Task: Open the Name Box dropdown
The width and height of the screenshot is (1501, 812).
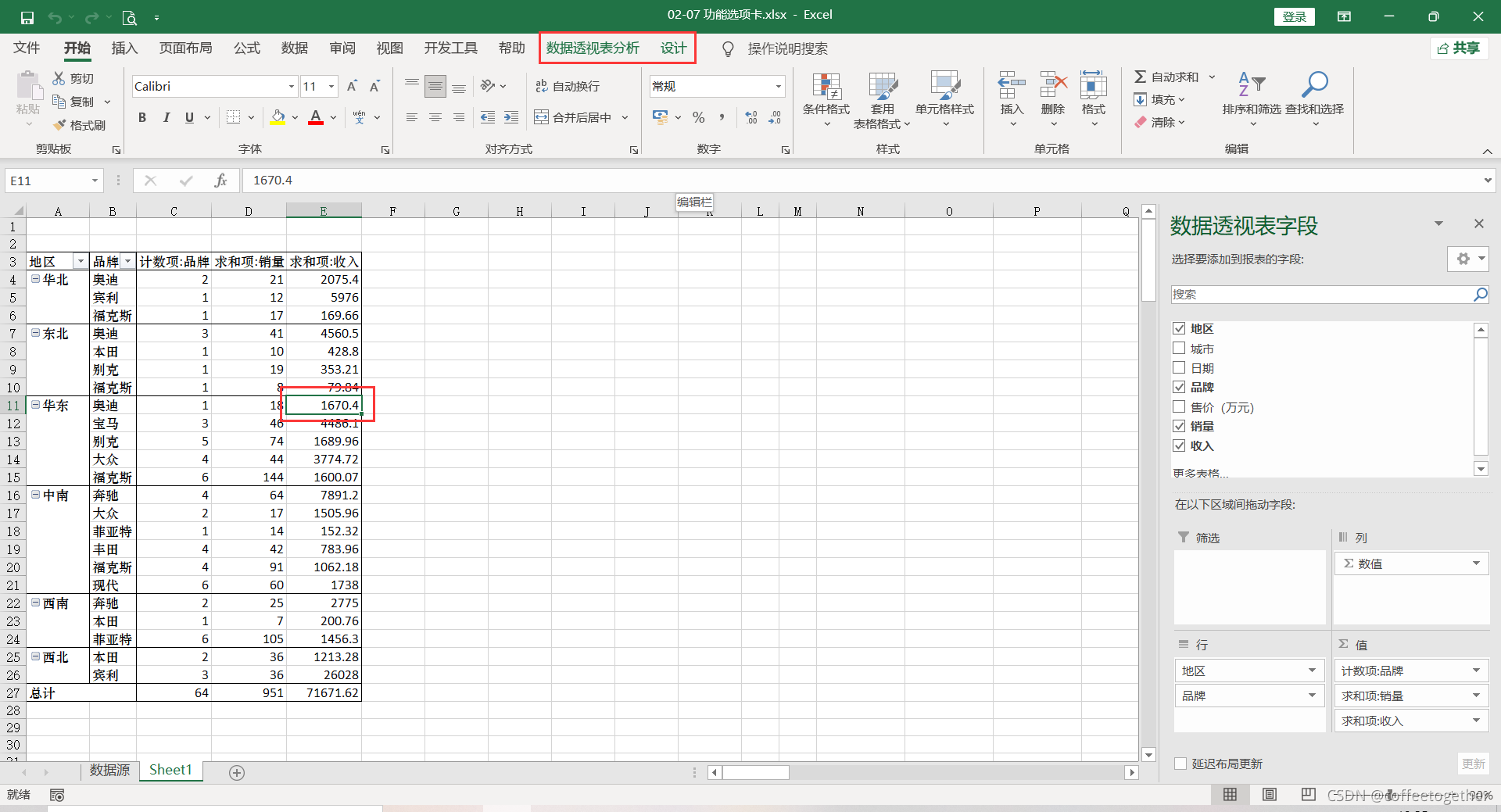Action: click(x=95, y=181)
